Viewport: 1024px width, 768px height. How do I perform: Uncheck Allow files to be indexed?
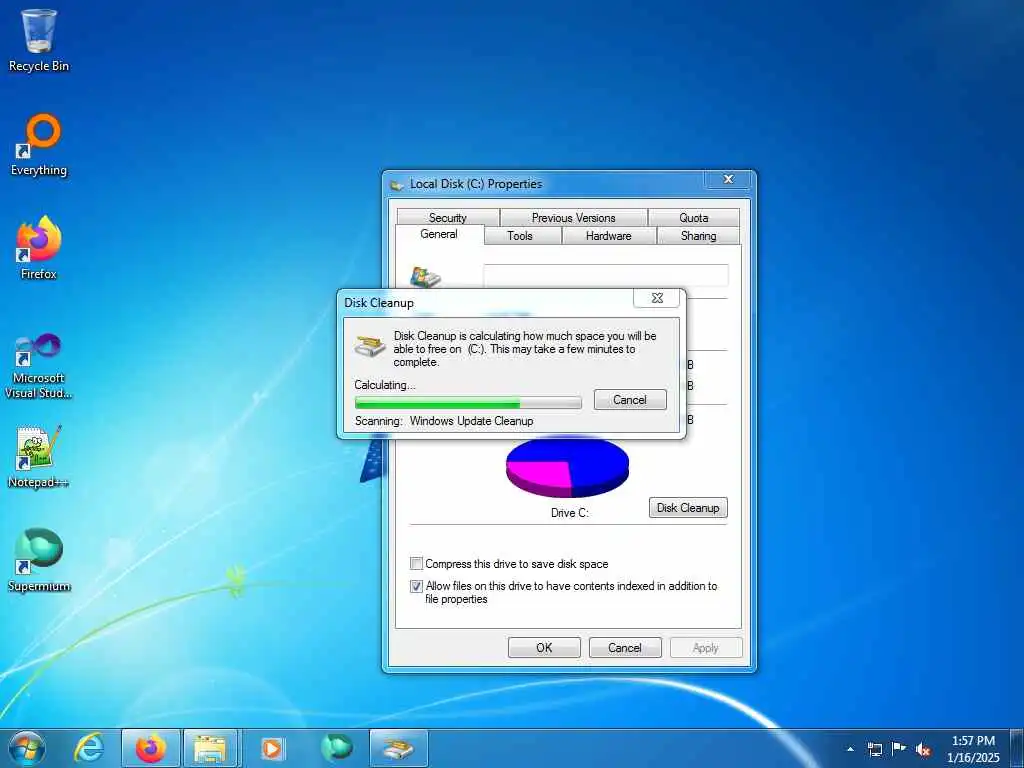point(416,586)
